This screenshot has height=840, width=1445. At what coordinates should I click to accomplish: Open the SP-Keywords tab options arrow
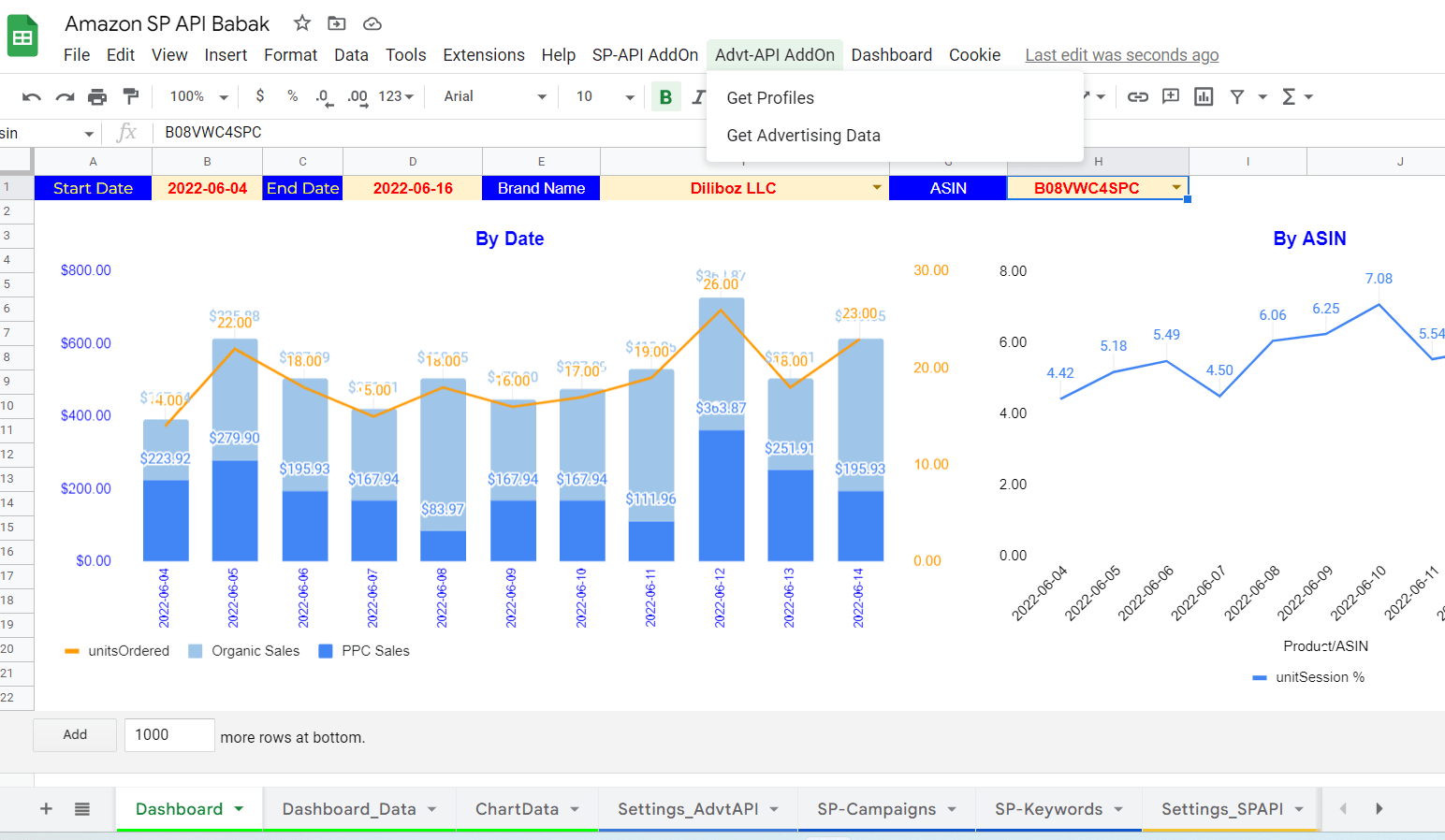[x=1118, y=809]
